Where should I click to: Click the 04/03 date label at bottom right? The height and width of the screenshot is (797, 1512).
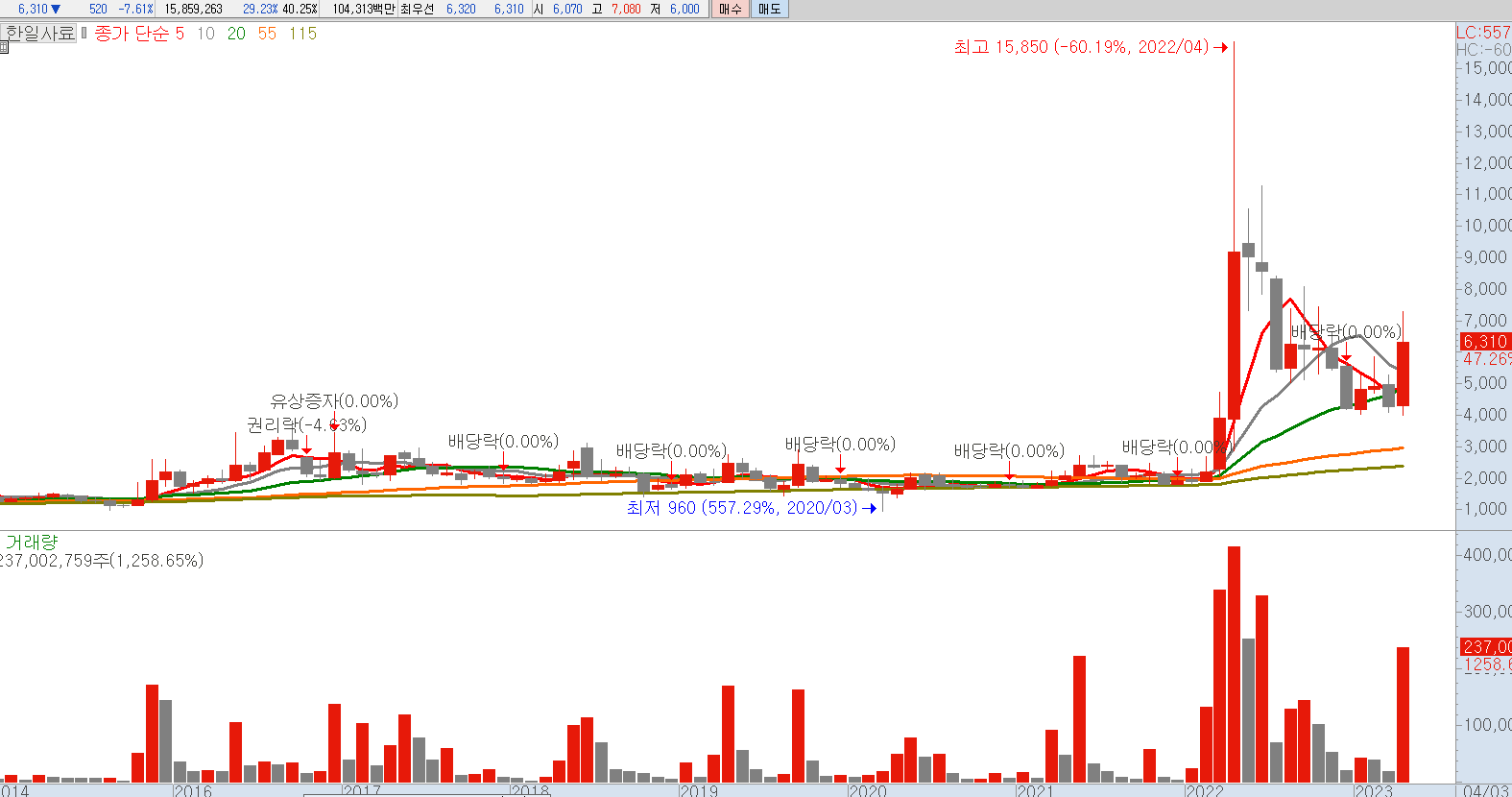1486,790
